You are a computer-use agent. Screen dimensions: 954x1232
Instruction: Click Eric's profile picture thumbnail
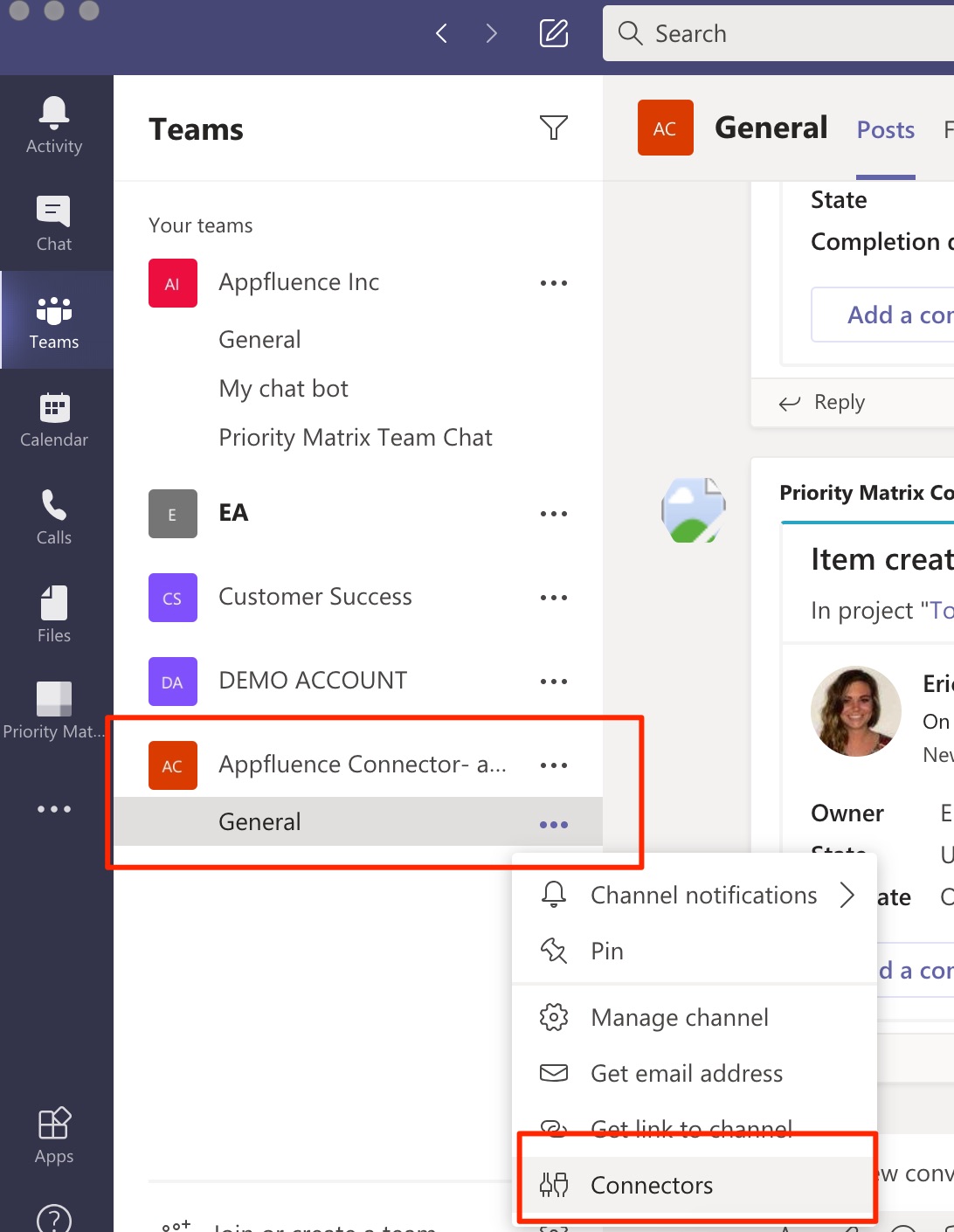[856, 711]
